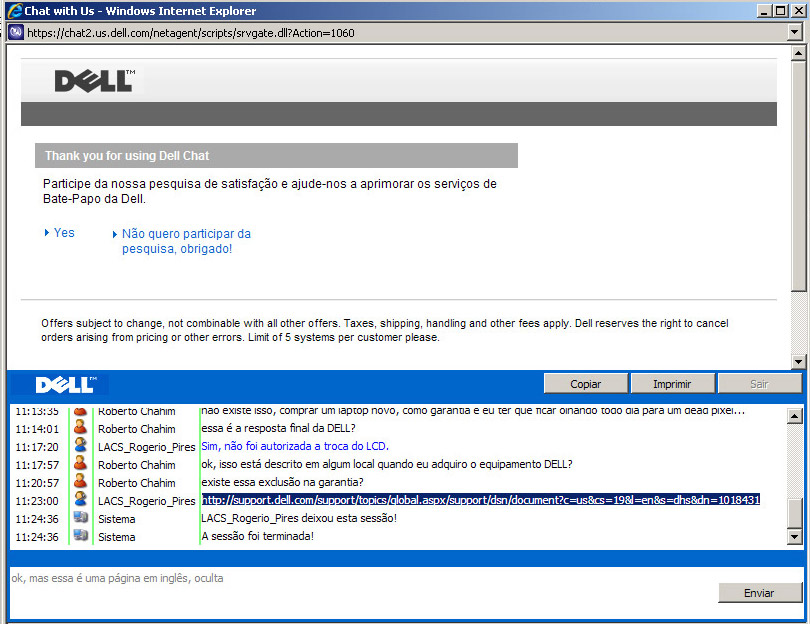Click the Sistema label beside 'A sessão foi terminada!'
Viewport: 810px width, 624px height.
117,537
